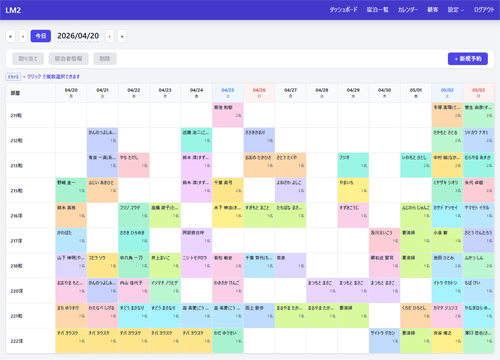Select わたなべ しげる booking in room 221
The height and width of the screenshot is (360, 500).
point(102,315)
